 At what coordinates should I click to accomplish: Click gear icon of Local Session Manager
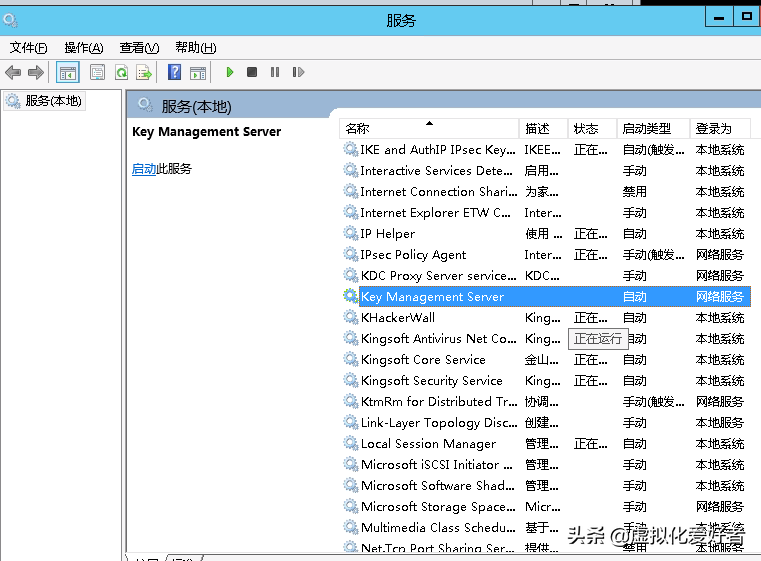pos(350,443)
